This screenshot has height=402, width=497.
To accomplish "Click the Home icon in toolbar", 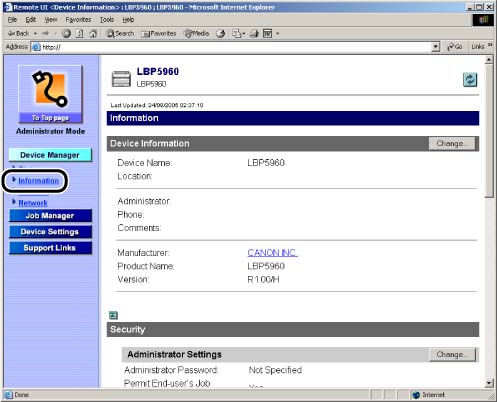I will [x=93, y=33].
